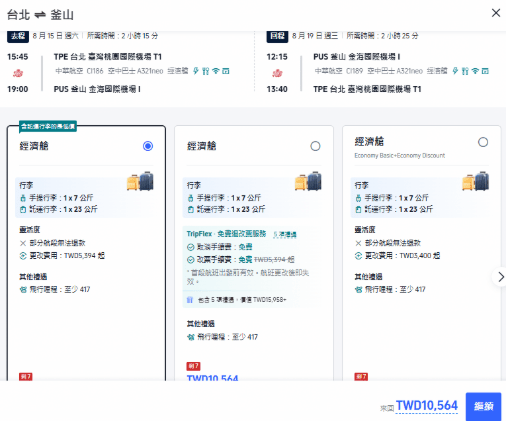Click the 去程 outbound label
506x427 pixels.
18,36
